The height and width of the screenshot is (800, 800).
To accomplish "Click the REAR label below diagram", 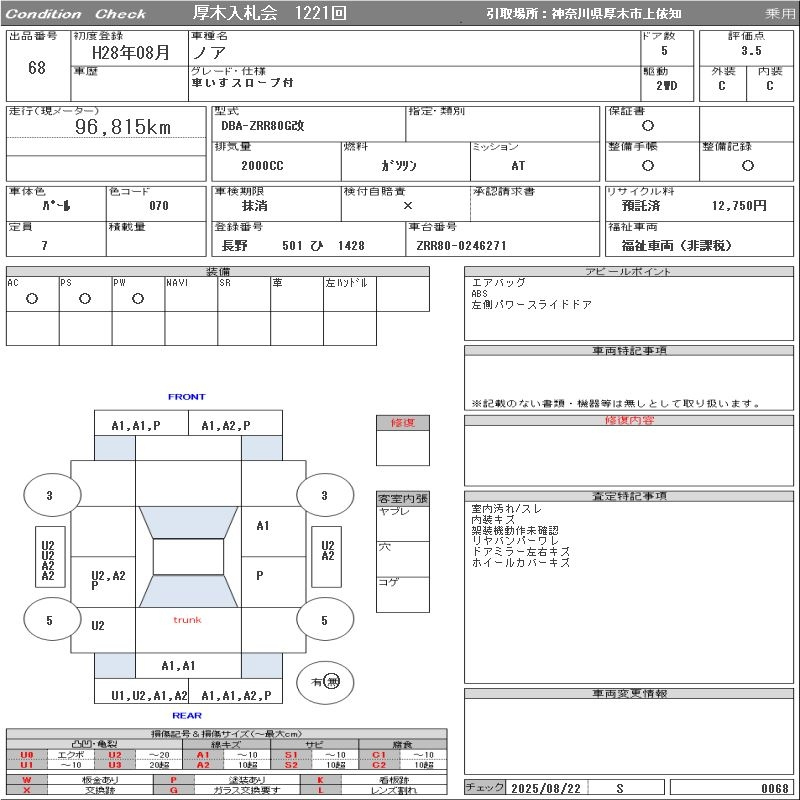I will click(187, 715).
